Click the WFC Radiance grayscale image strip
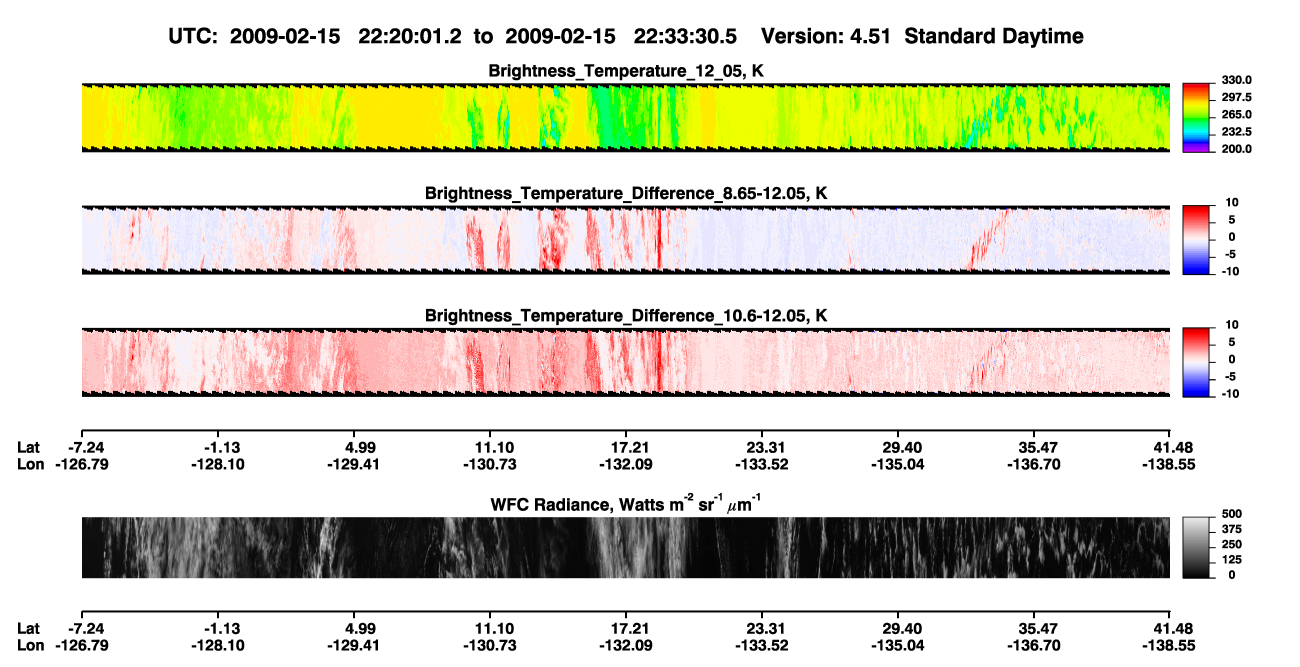 [625, 547]
